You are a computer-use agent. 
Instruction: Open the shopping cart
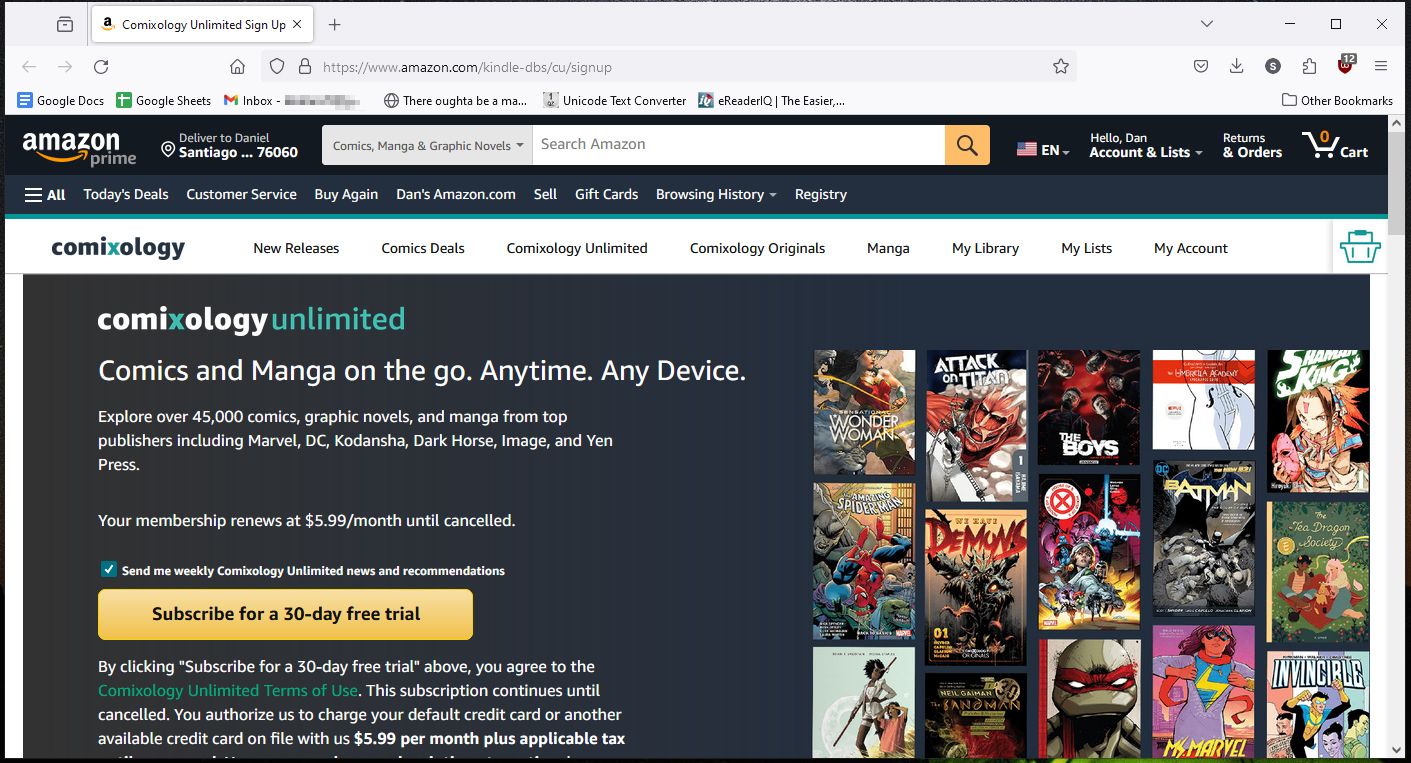tap(1335, 146)
